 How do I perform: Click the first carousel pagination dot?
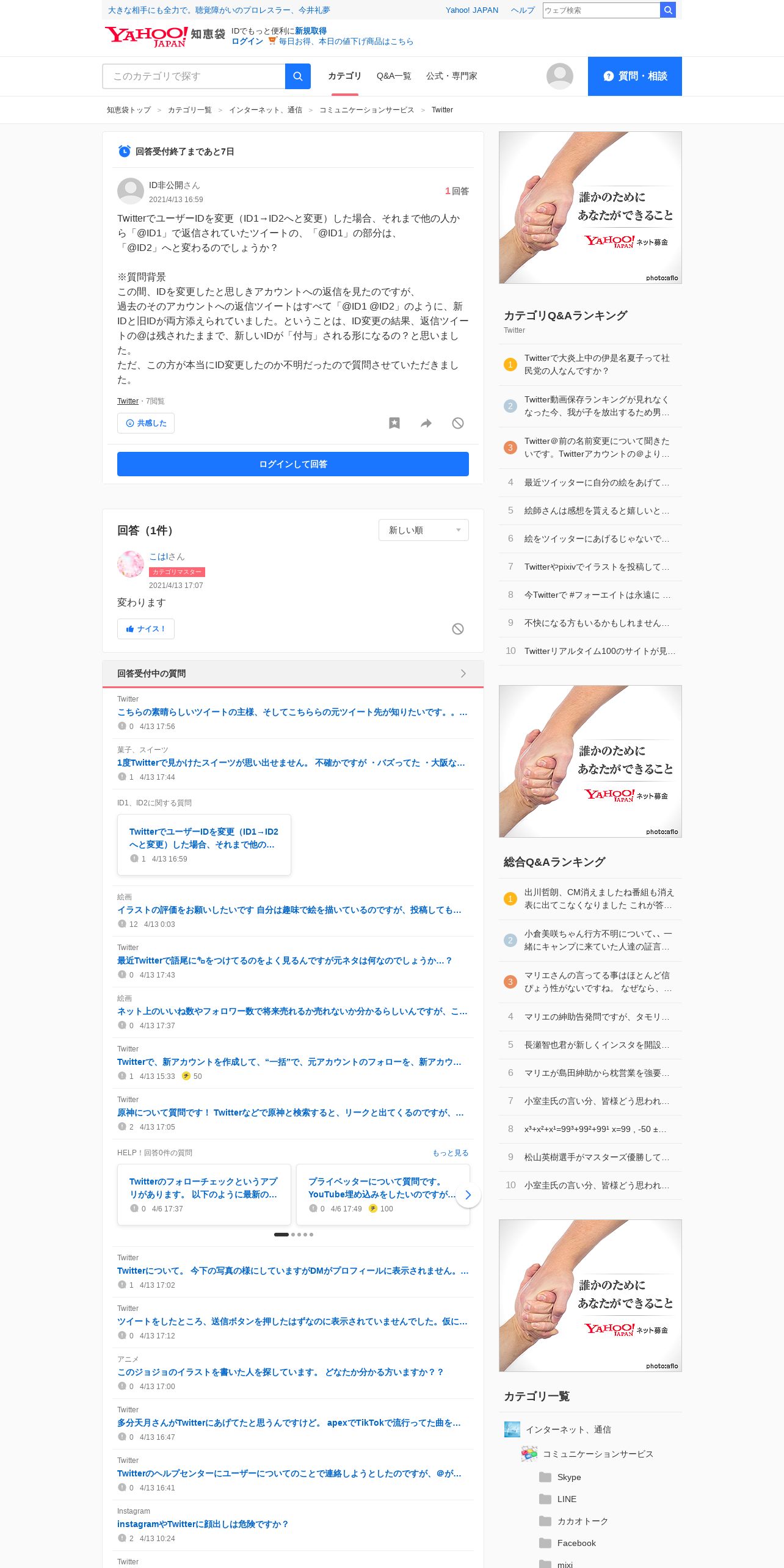[281, 1235]
